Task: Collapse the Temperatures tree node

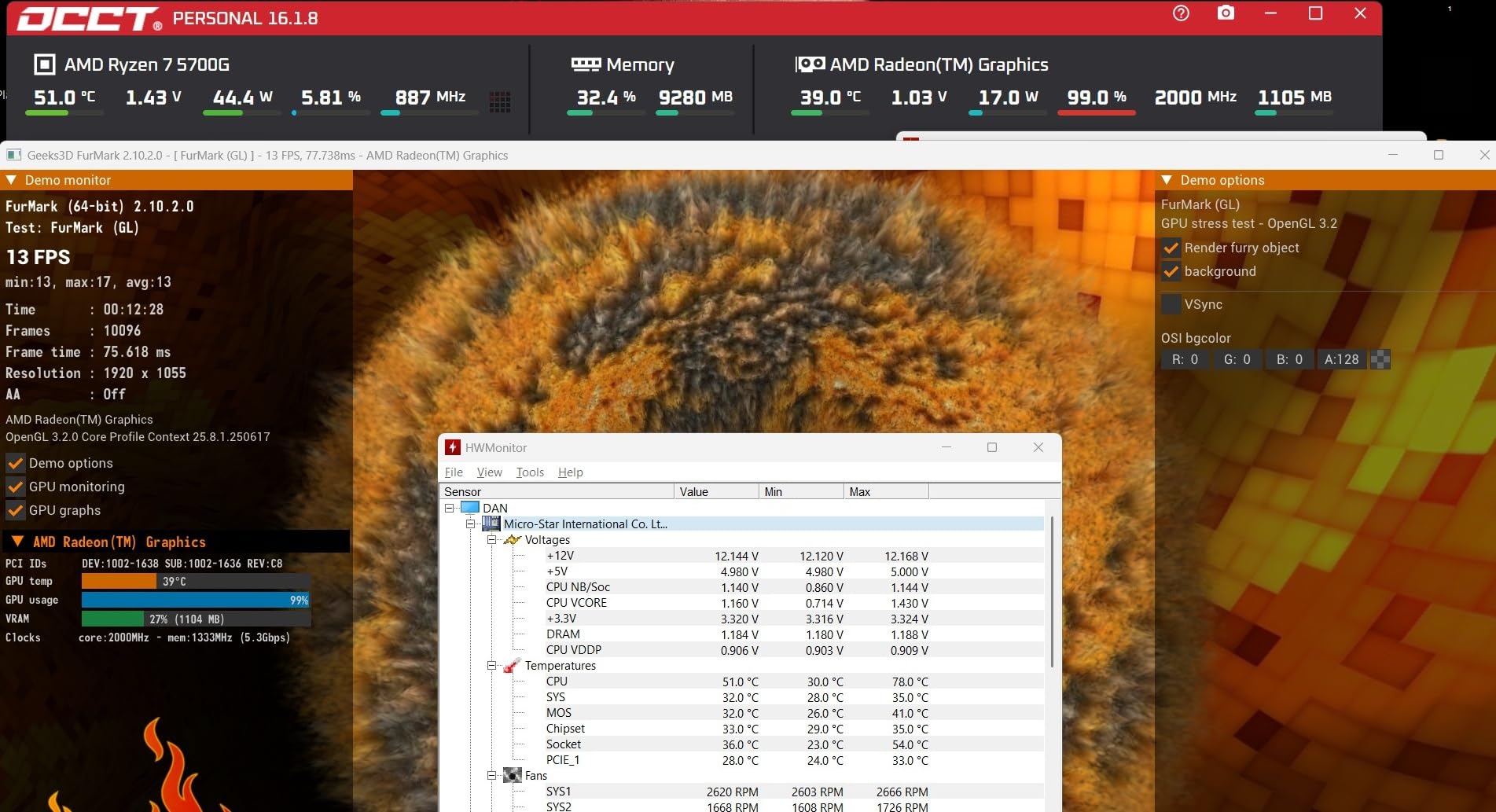Action: 492,666
